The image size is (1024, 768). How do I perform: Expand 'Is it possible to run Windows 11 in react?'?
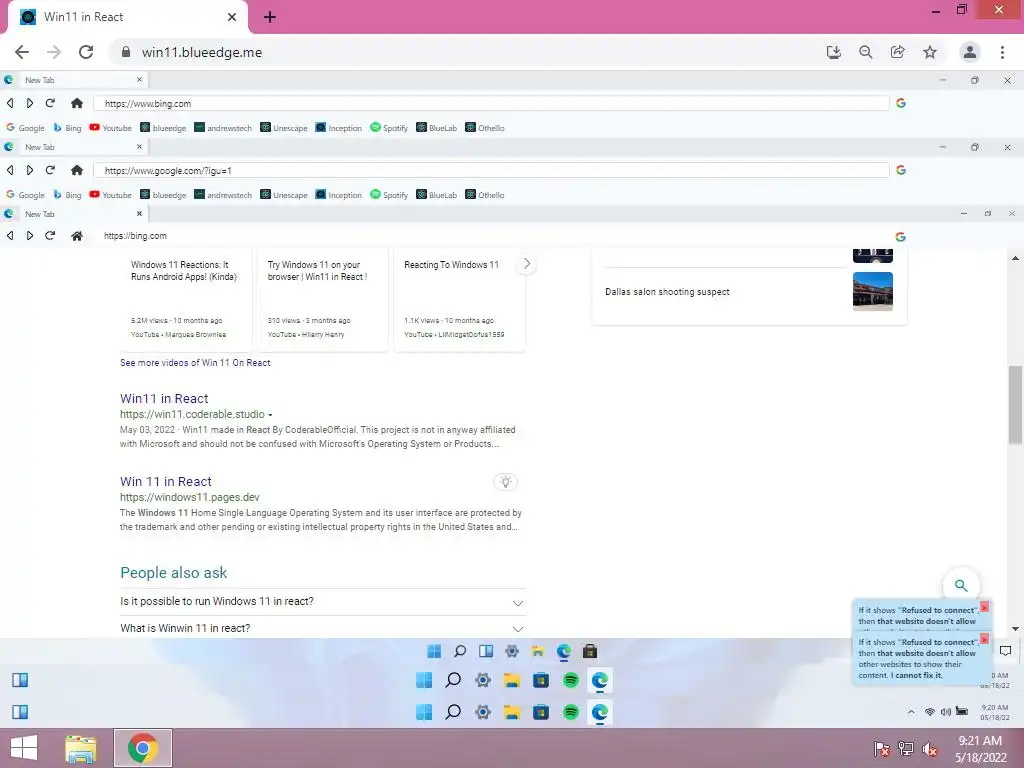click(x=323, y=601)
